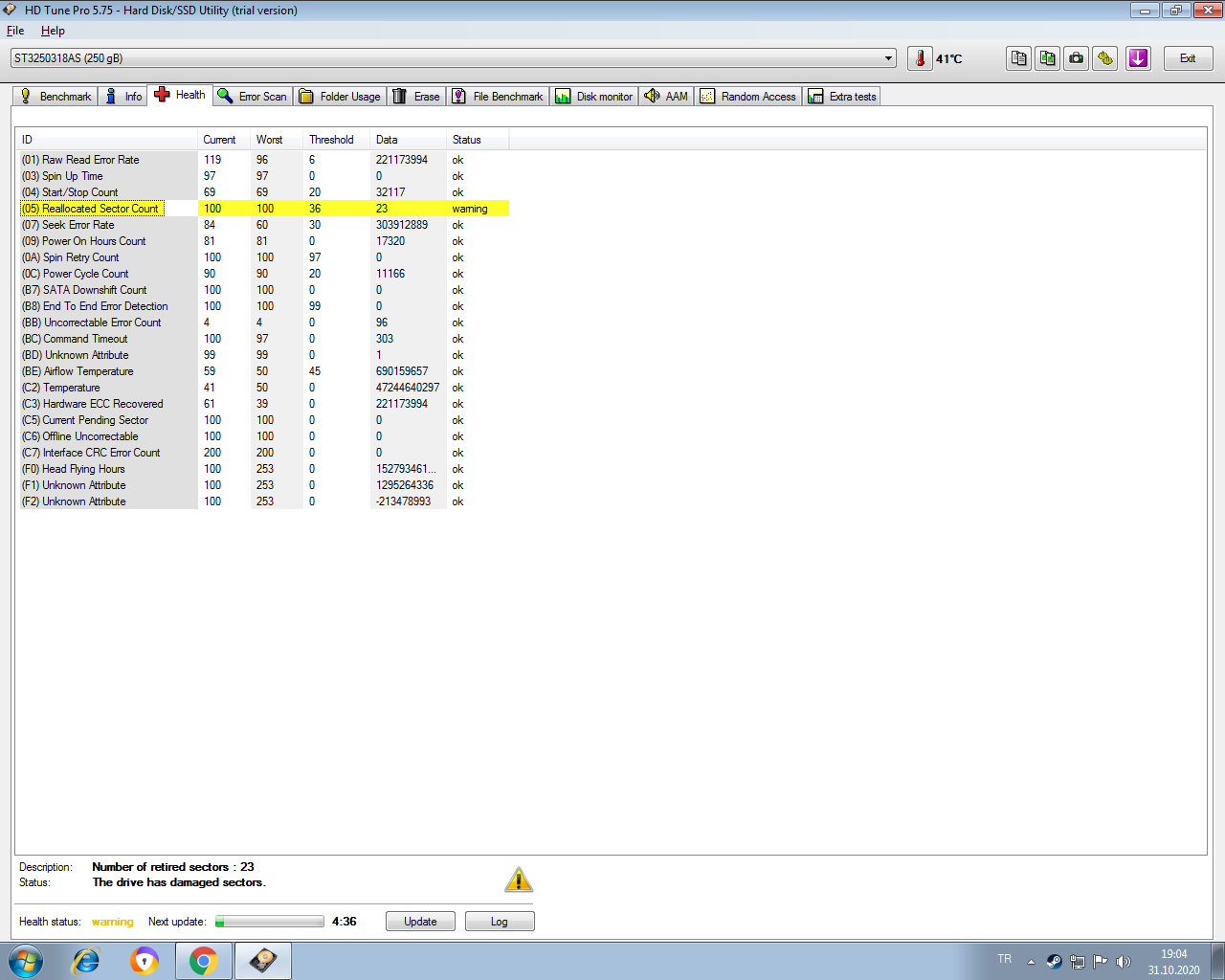This screenshot has width=1225, height=980.
Task: Select the Current Pending Sector row
Action: tap(264, 420)
